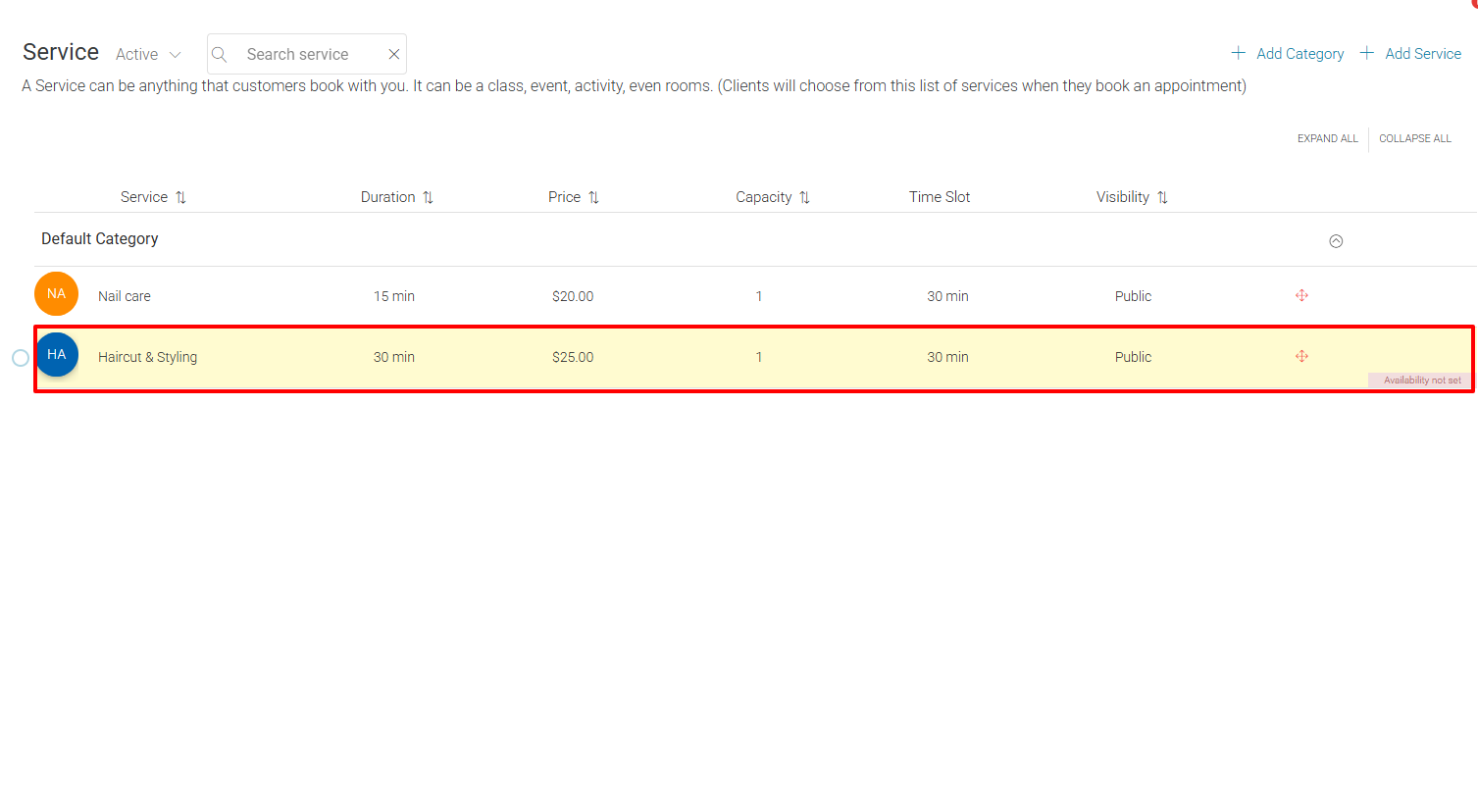The image size is (1478, 812).
Task: Click the search magnifier icon
Action: pyautogui.click(x=219, y=54)
